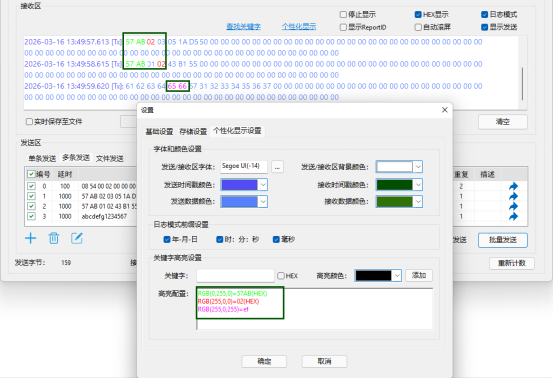Toggle the HEX显示 checkbox
Image resolution: width=554 pixels, height=379 pixels.
pyautogui.click(x=418, y=14)
